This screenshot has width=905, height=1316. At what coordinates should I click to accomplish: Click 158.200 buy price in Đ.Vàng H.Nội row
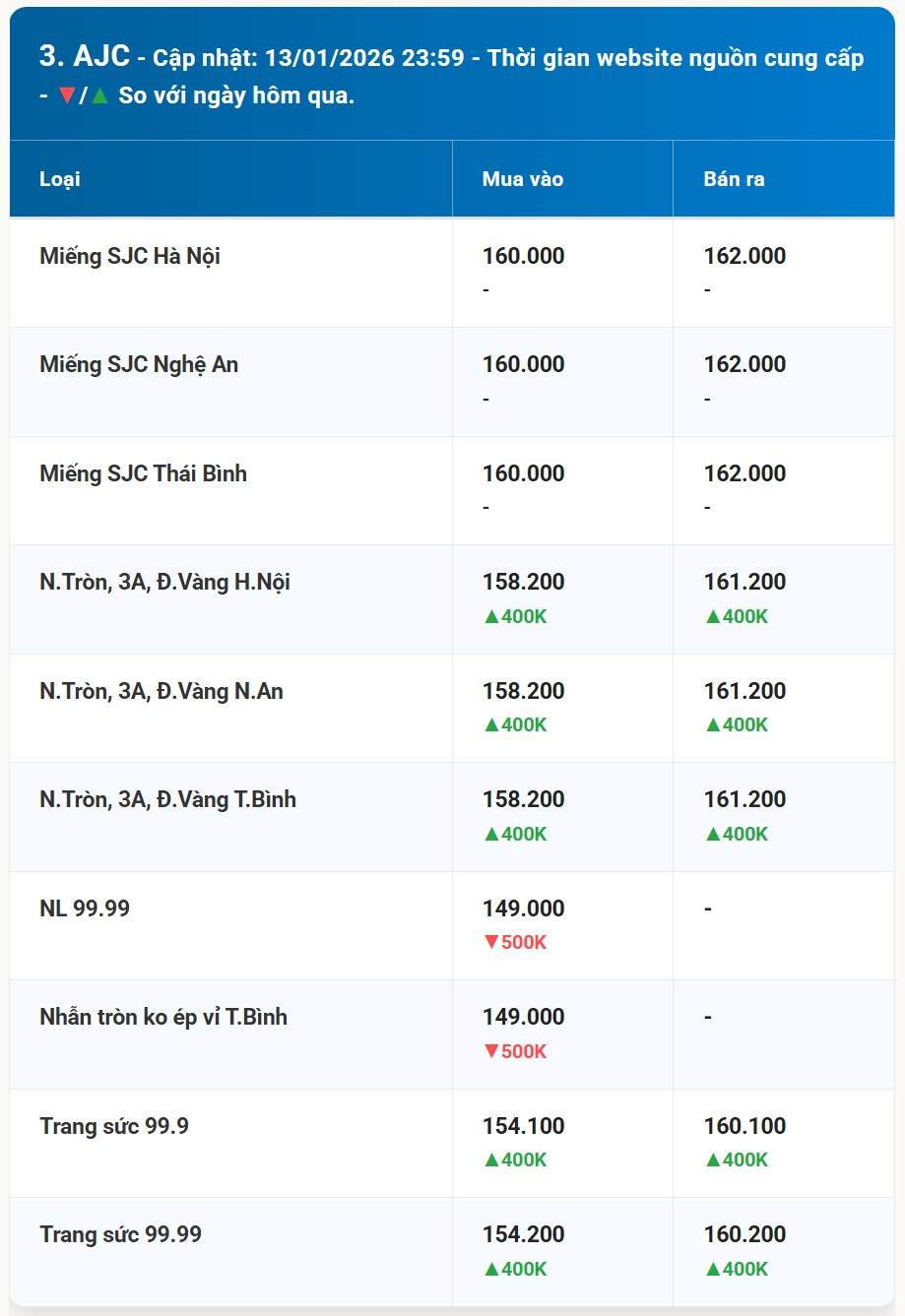(x=524, y=582)
